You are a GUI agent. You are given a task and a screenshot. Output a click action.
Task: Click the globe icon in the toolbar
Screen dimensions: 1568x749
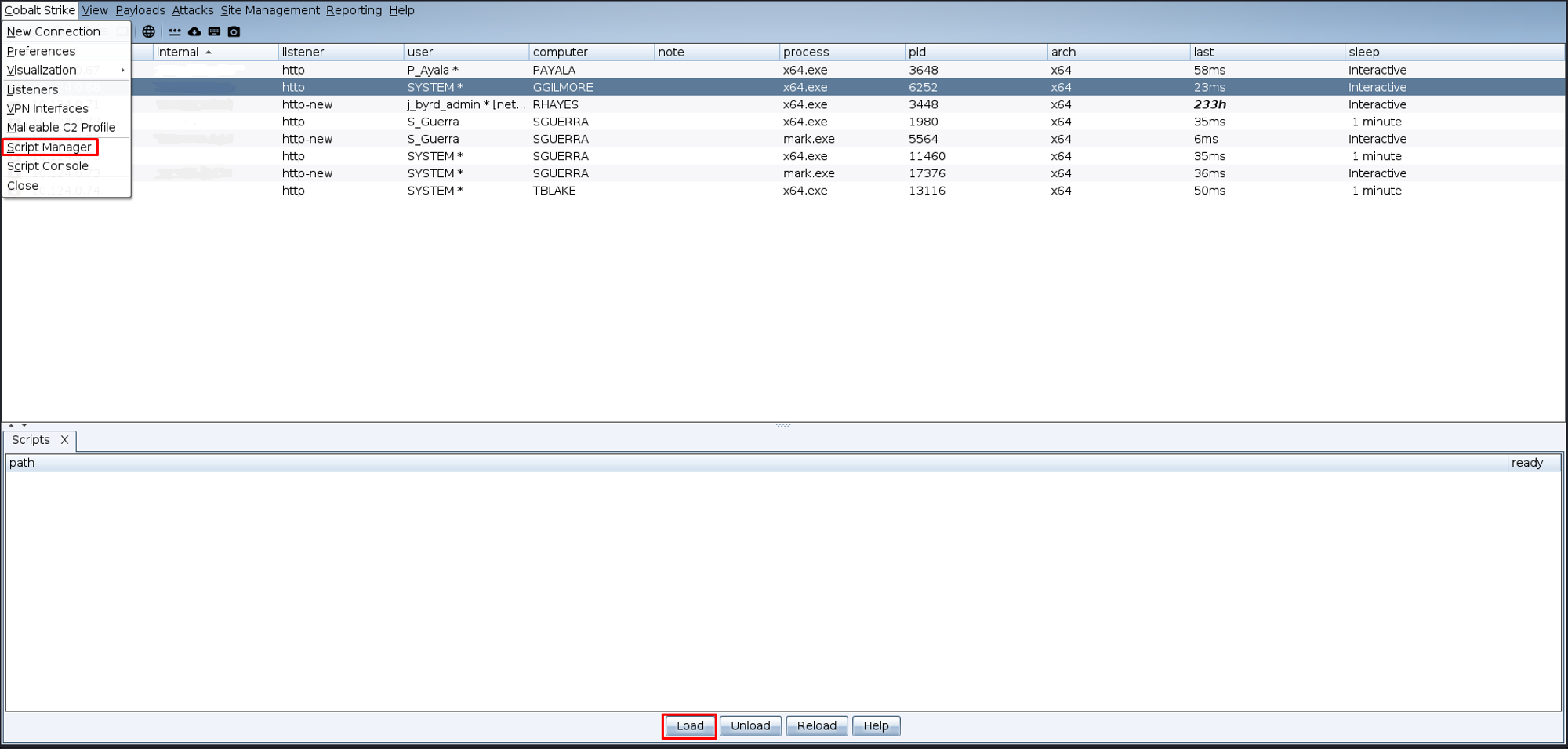[x=148, y=31]
